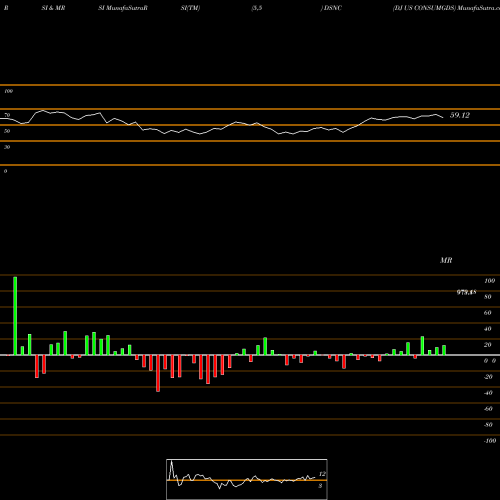Screen dimensions: 500x500
Task: Click the 'SI & MR' header text
Action: point(53,8)
